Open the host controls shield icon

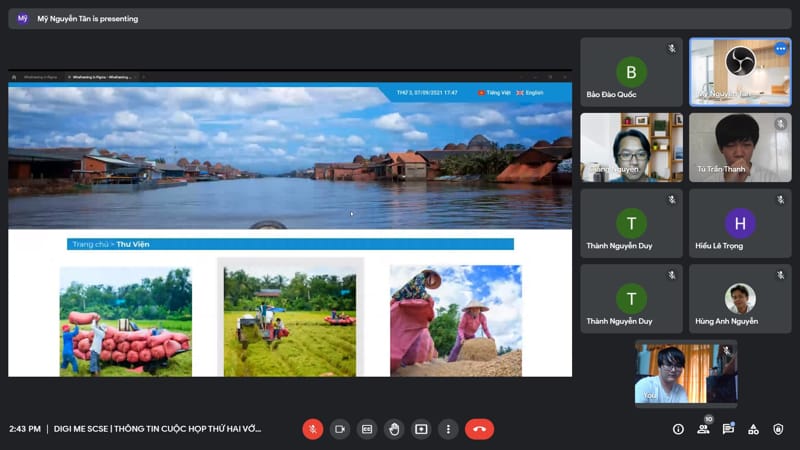tap(778, 429)
